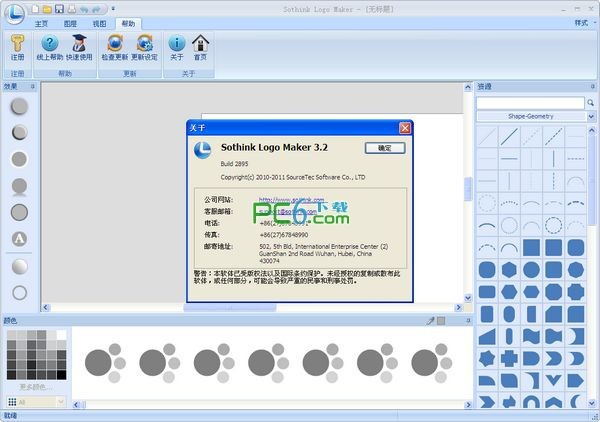
Task: Insert the right-pointing pentagon arrow shape
Action: [x=576, y=381]
